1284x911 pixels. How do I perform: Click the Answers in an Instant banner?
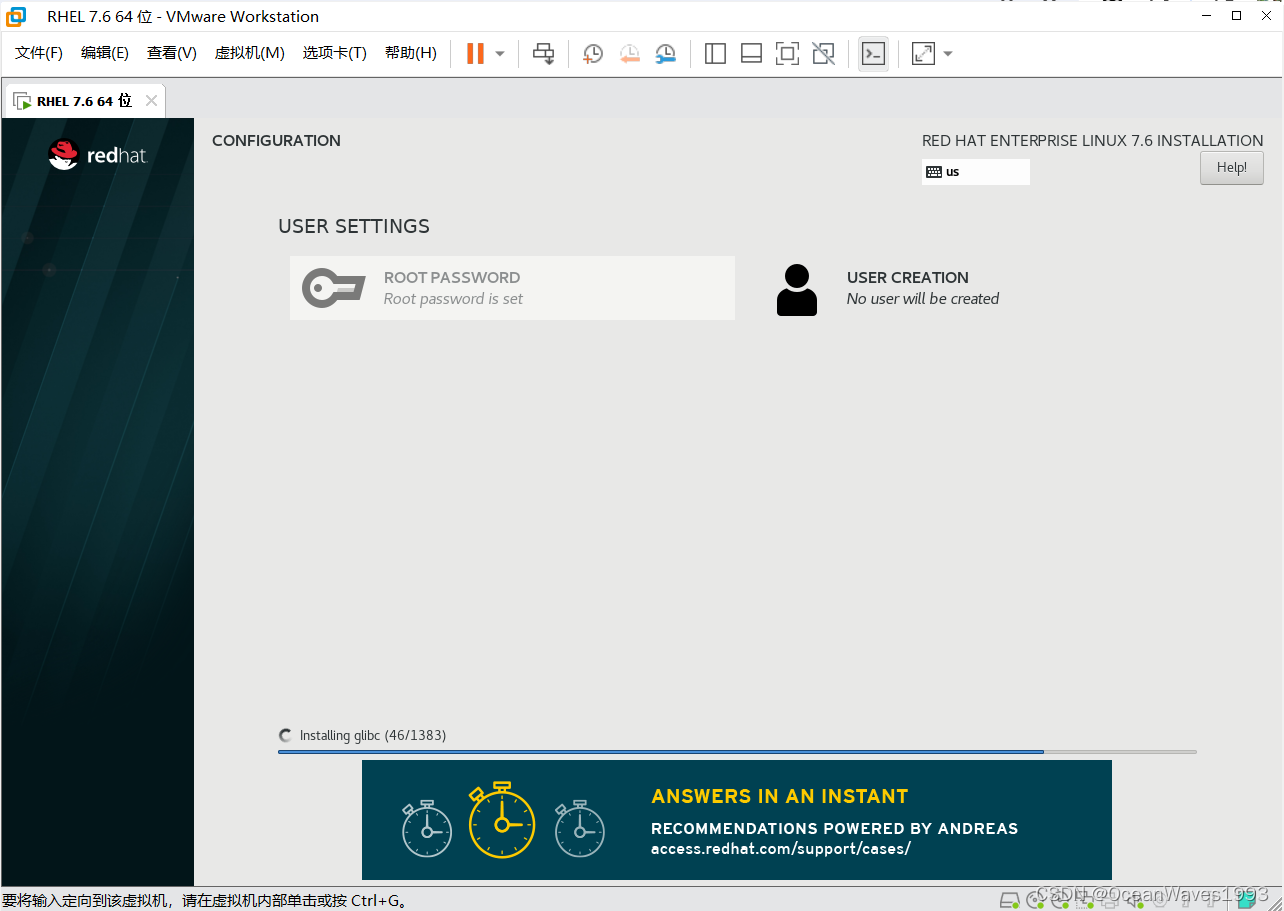click(737, 820)
